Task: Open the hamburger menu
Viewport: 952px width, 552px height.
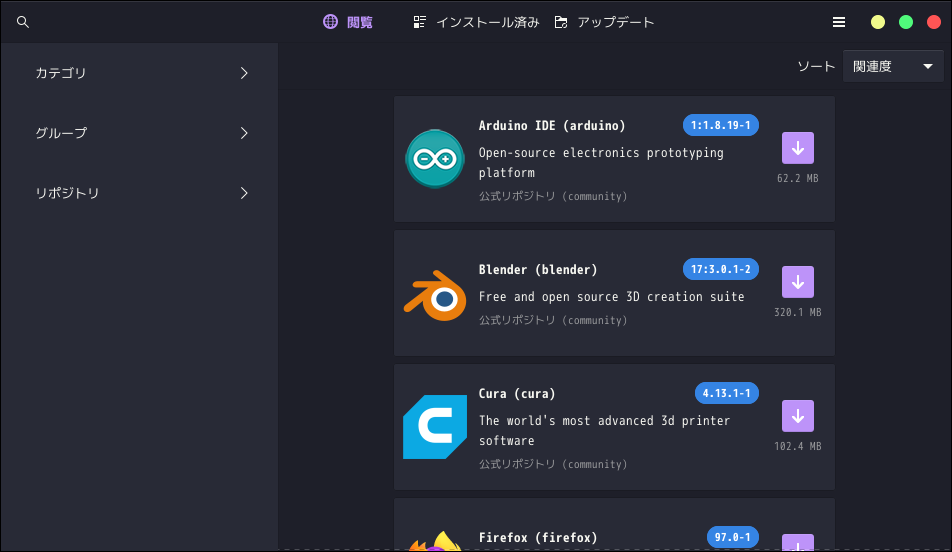Action: [838, 22]
